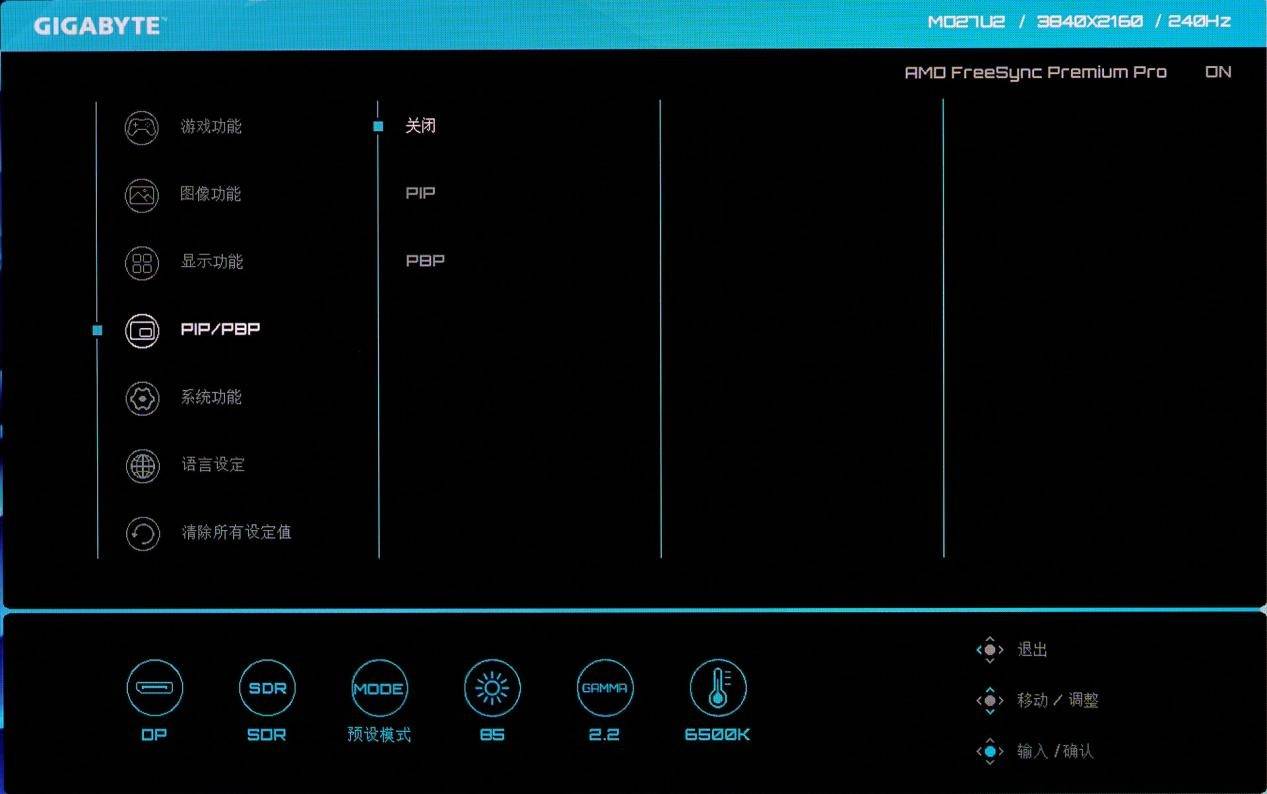Select the PIP/PBP window icon
This screenshot has width=1267, height=794.
[142, 330]
